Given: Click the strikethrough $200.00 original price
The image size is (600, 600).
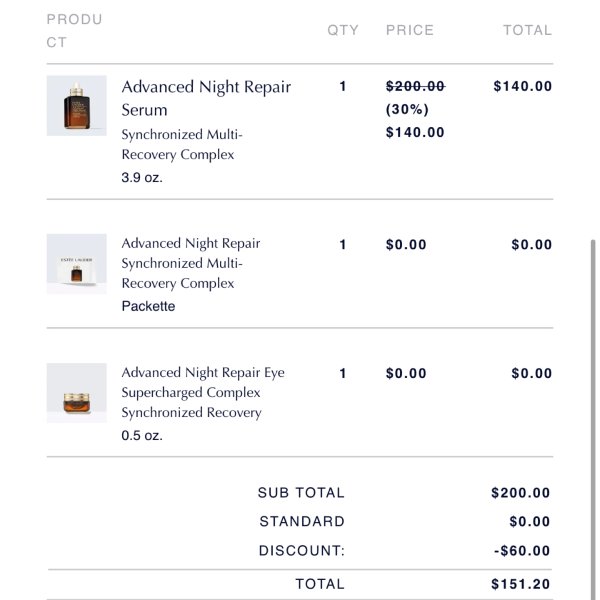Looking at the screenshot, I should [415, 86].
